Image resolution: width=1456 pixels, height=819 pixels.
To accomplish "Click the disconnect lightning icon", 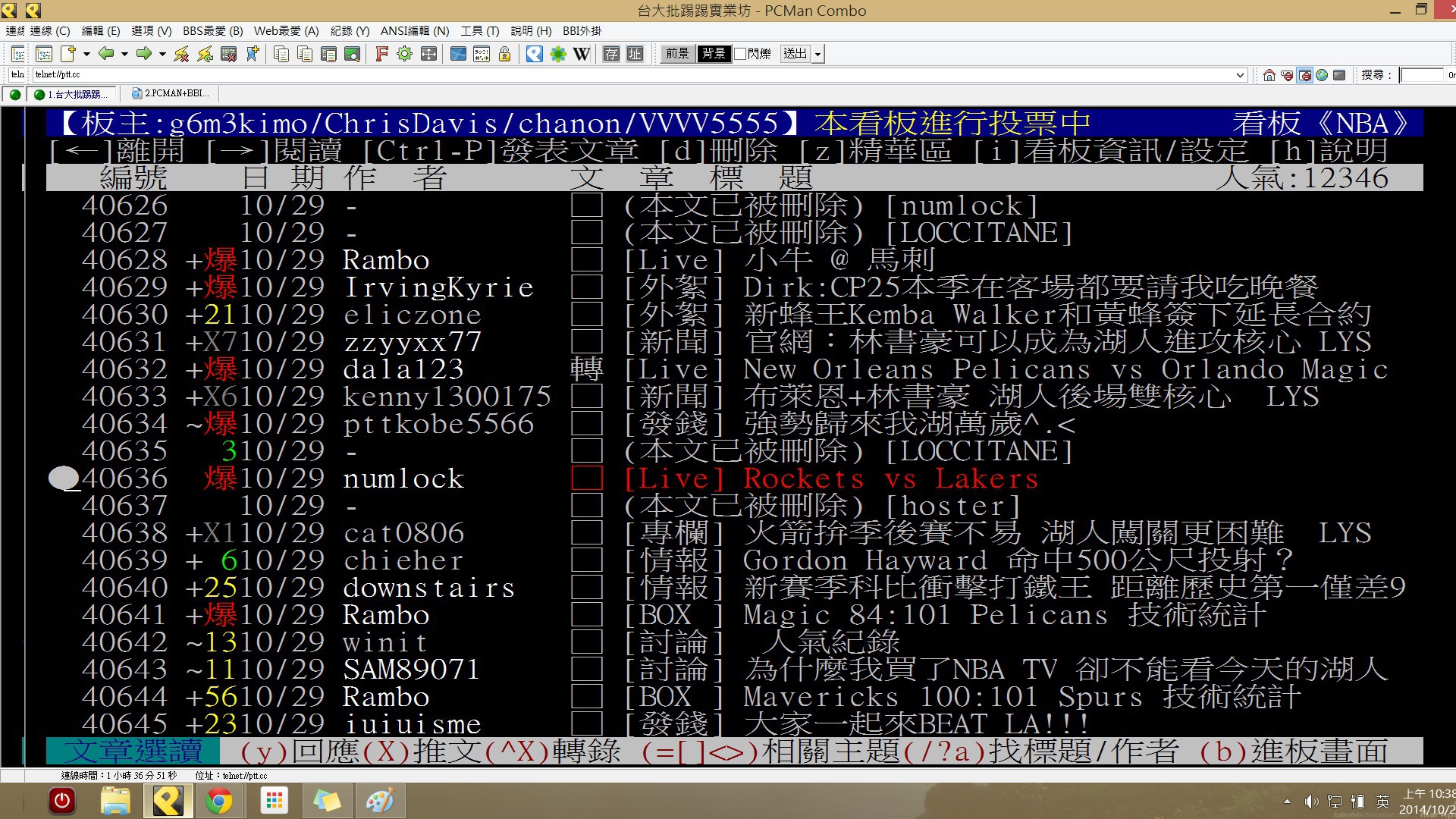I will (x=181, y=54).
